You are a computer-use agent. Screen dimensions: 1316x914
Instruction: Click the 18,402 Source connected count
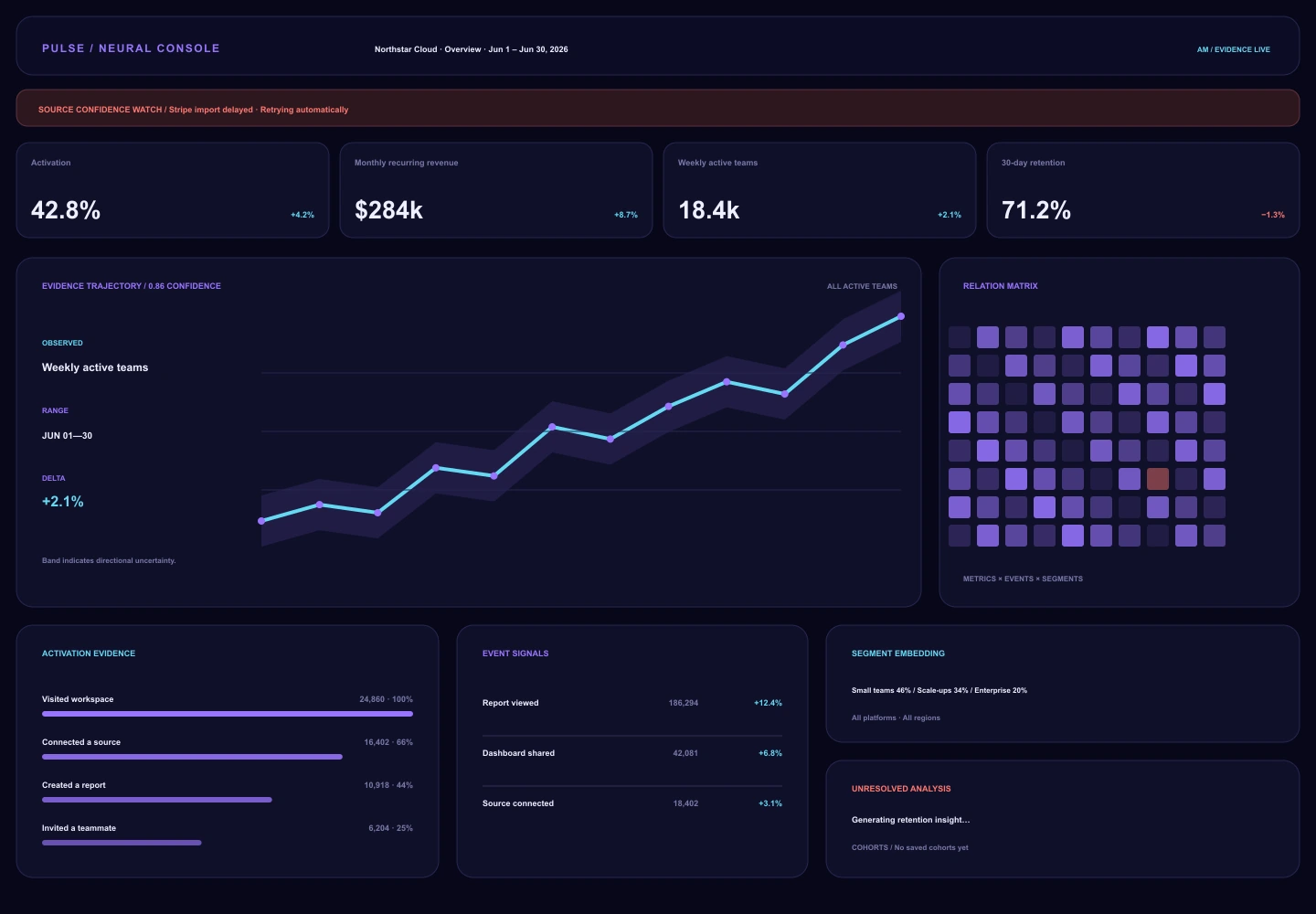685,803
